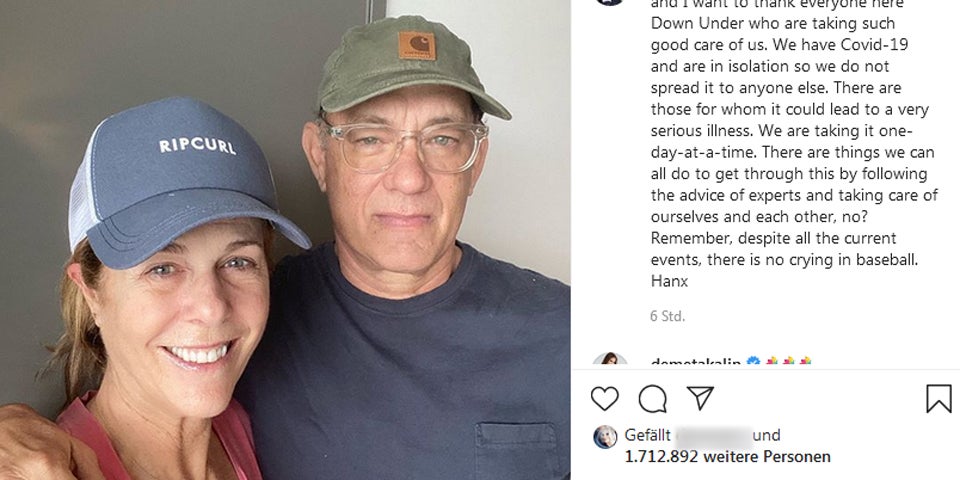960x480 pixels.
Task: Click the RIPCURL logo on the blue cap
Action: click(x=197, y=146)
